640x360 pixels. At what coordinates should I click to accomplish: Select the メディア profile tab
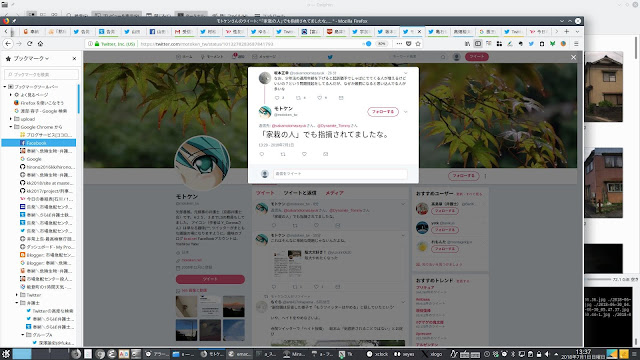[334, 193]
